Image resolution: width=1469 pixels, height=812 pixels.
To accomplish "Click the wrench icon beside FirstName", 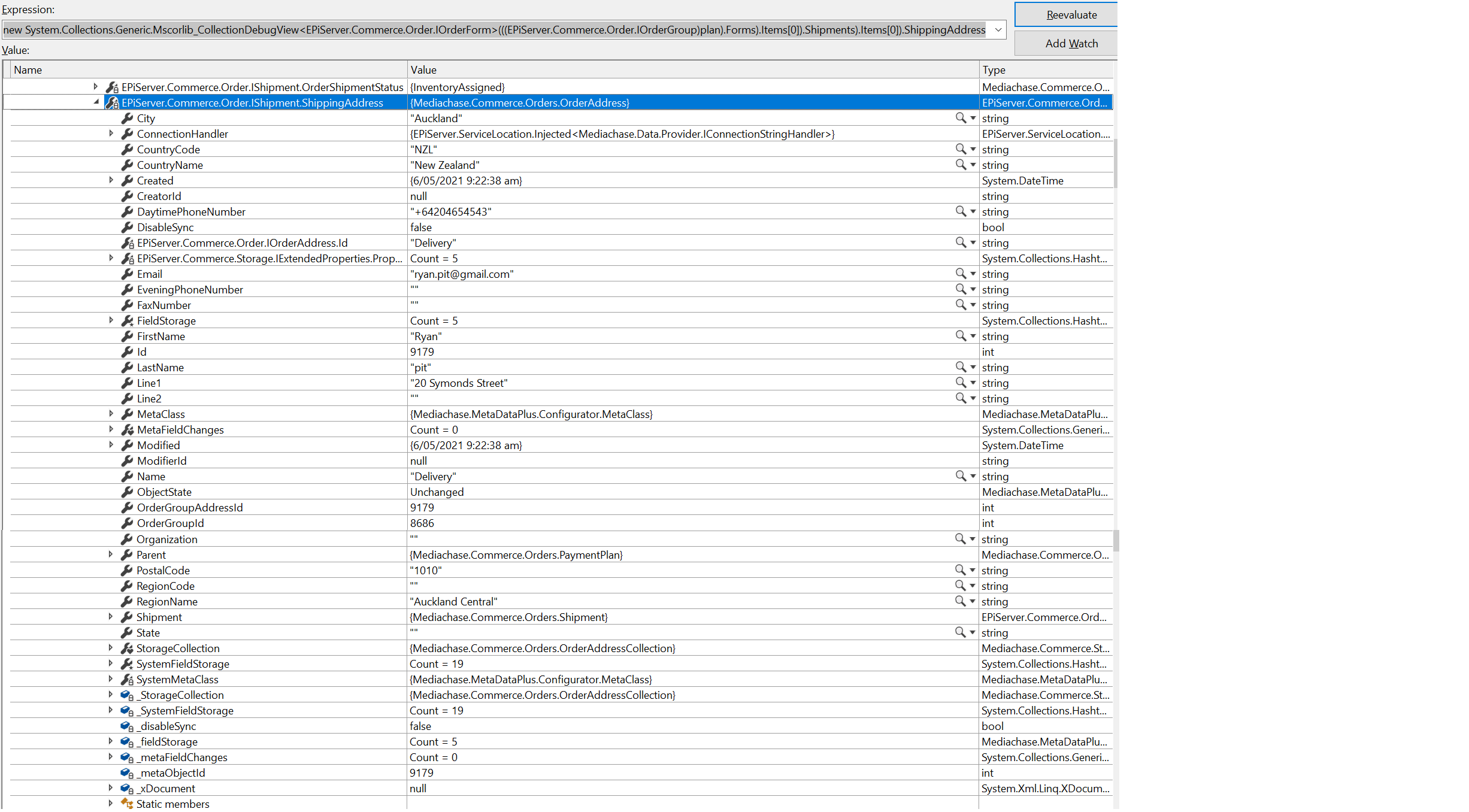I will (127, 337).
